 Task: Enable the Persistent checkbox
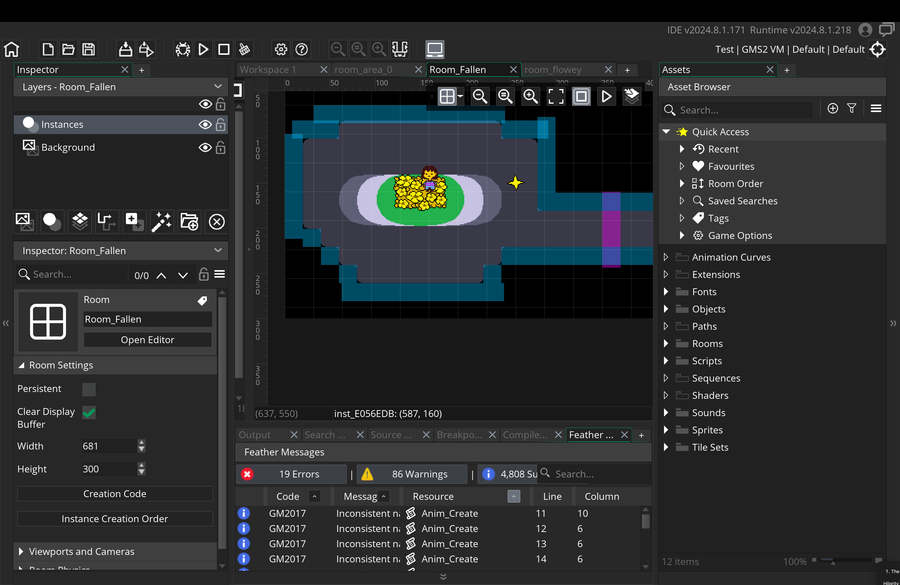89,389
